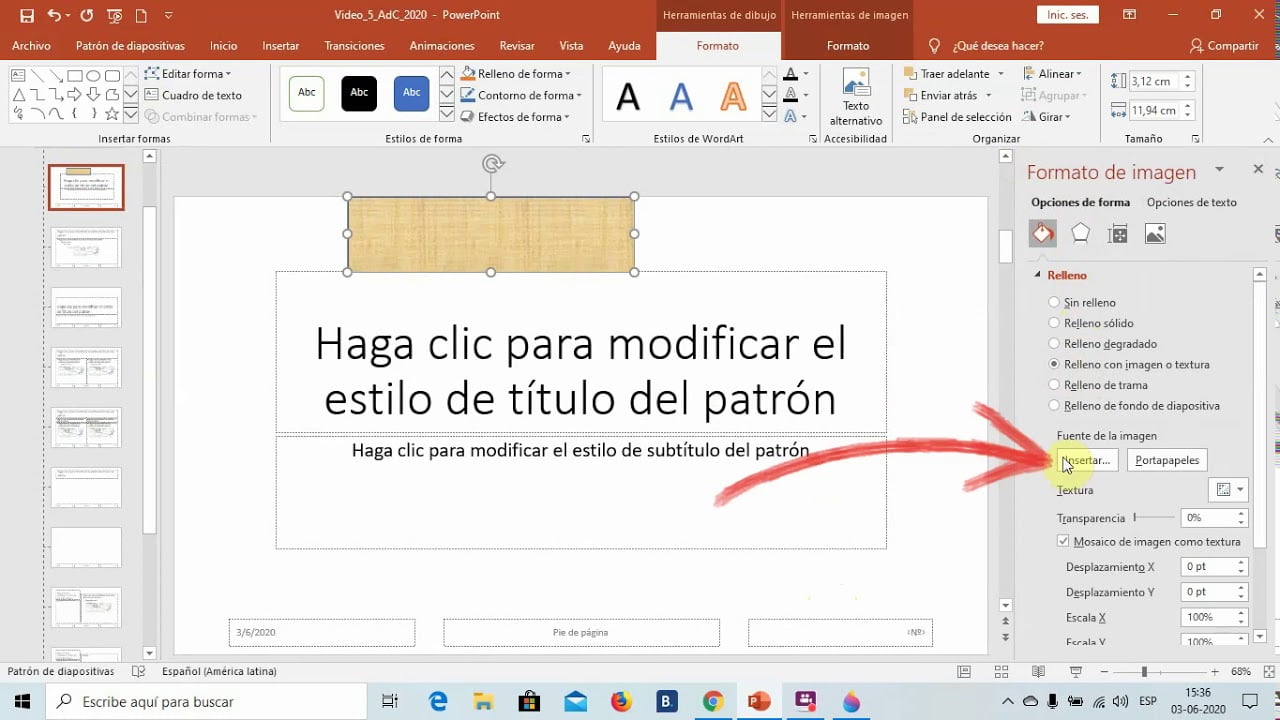This screenshot has width=1280, height=720.
Task: Switch to the Insertar ribbon tab
Action: [280, 46]
